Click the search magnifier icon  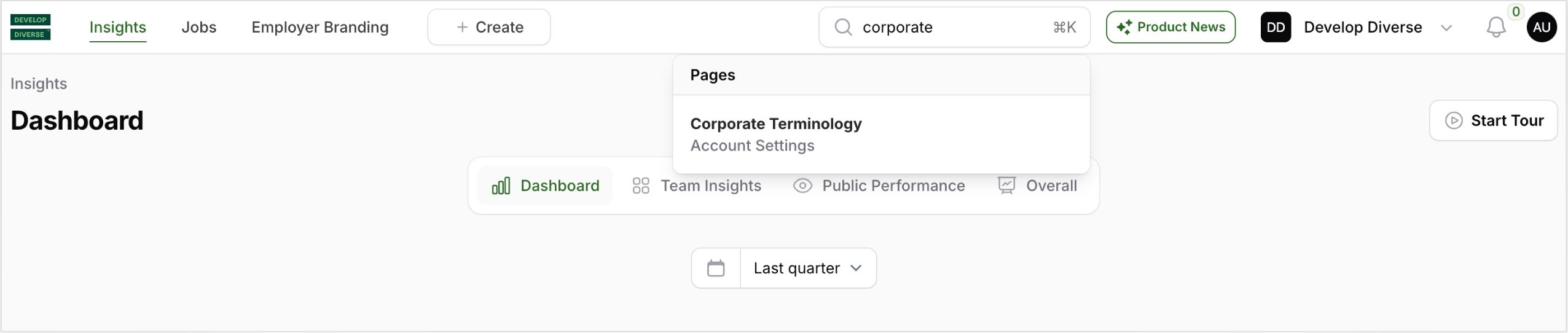click(843, 27)
